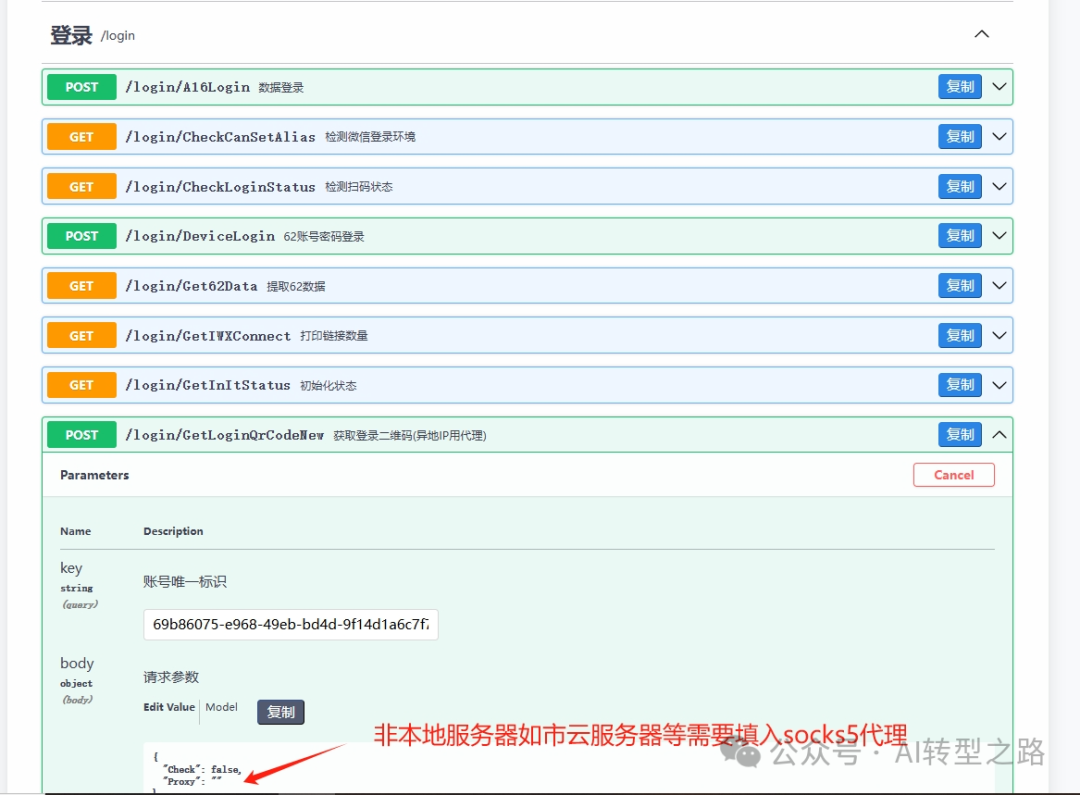Expand the A16Login endpoint details
The image size is (1080, 795).
(999, 87)
